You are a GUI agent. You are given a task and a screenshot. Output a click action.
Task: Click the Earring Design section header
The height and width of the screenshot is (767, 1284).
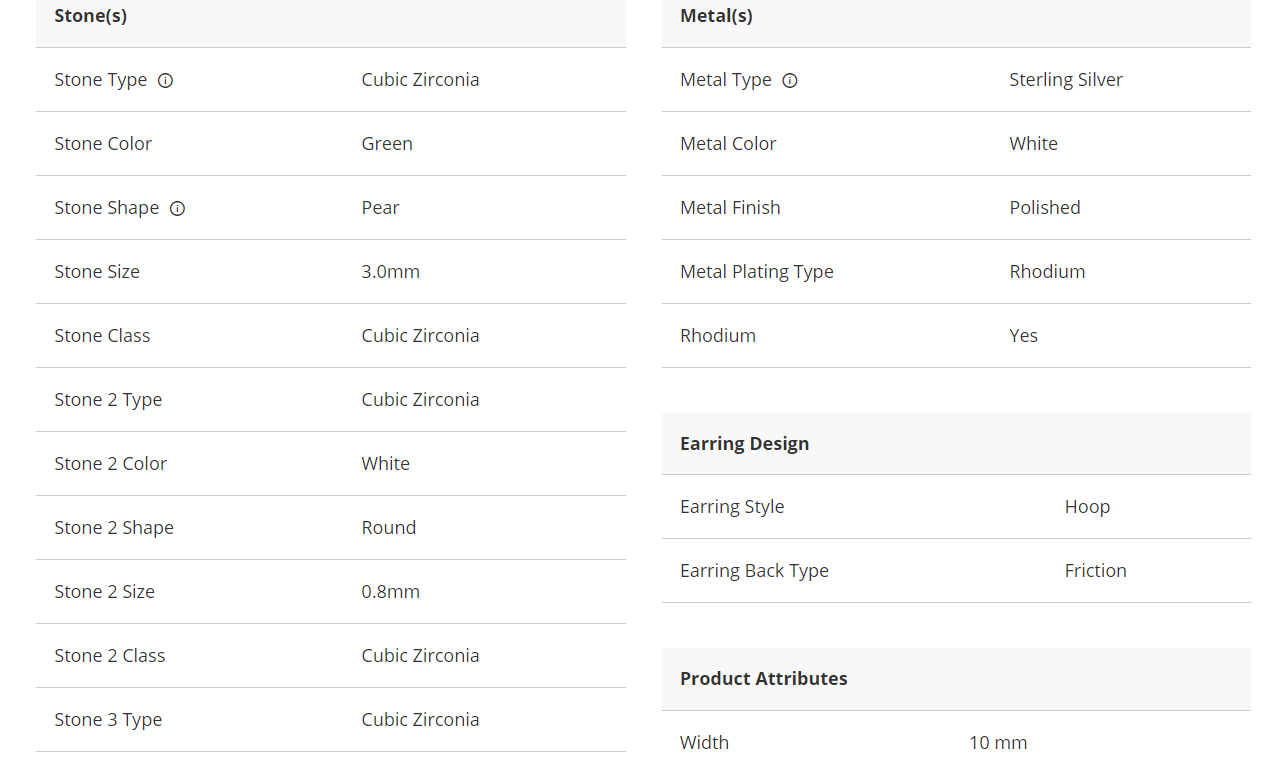click(744, 444)
